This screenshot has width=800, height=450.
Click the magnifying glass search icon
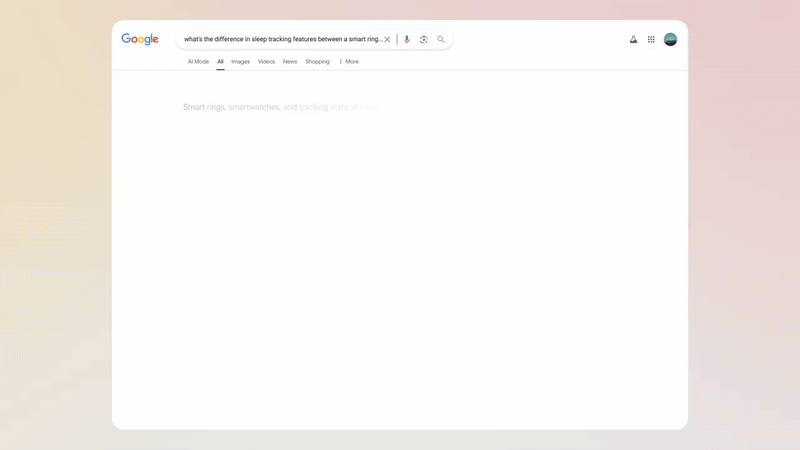point(441,40)
